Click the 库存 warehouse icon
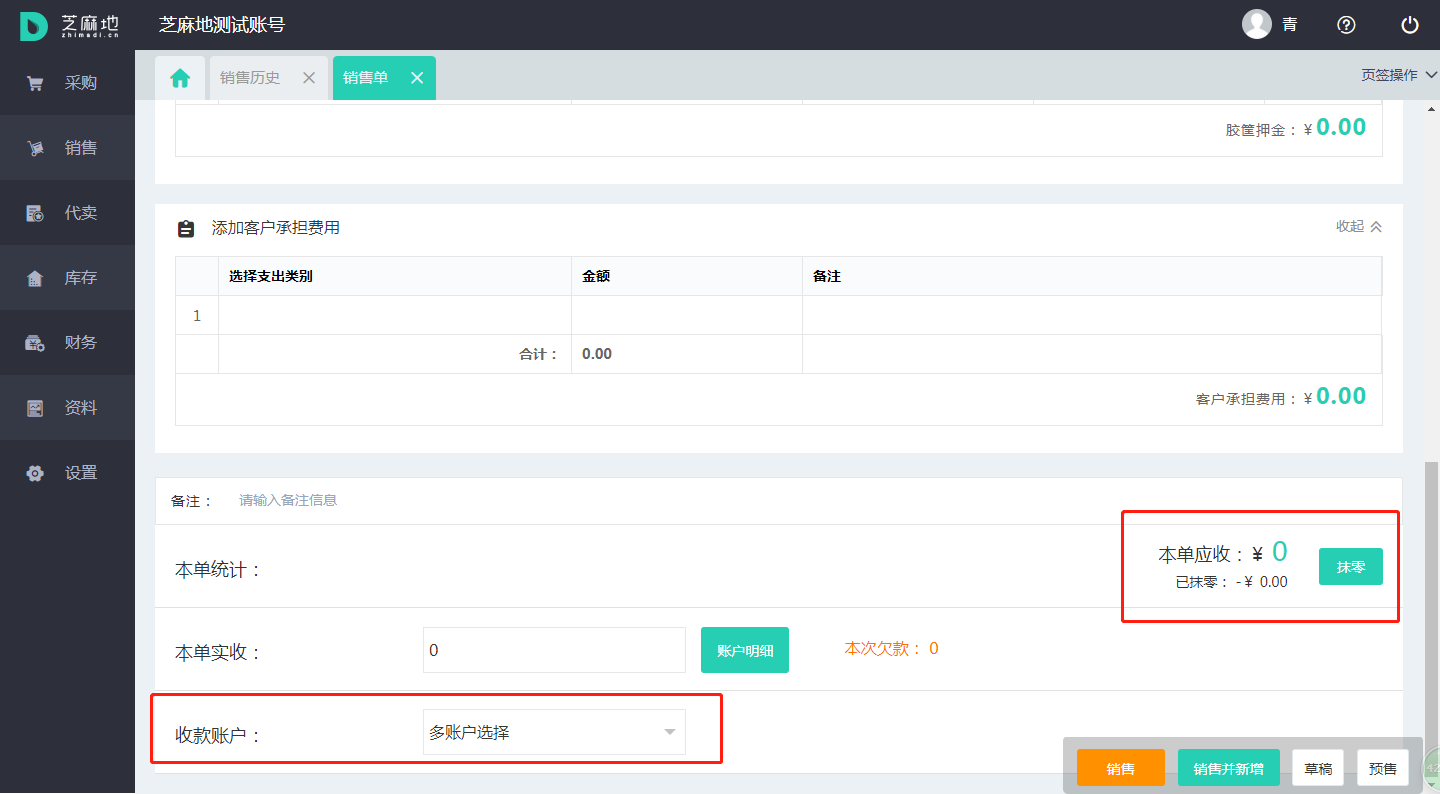Viewport: 1440px width, 794px height. [x=35, y=278]
